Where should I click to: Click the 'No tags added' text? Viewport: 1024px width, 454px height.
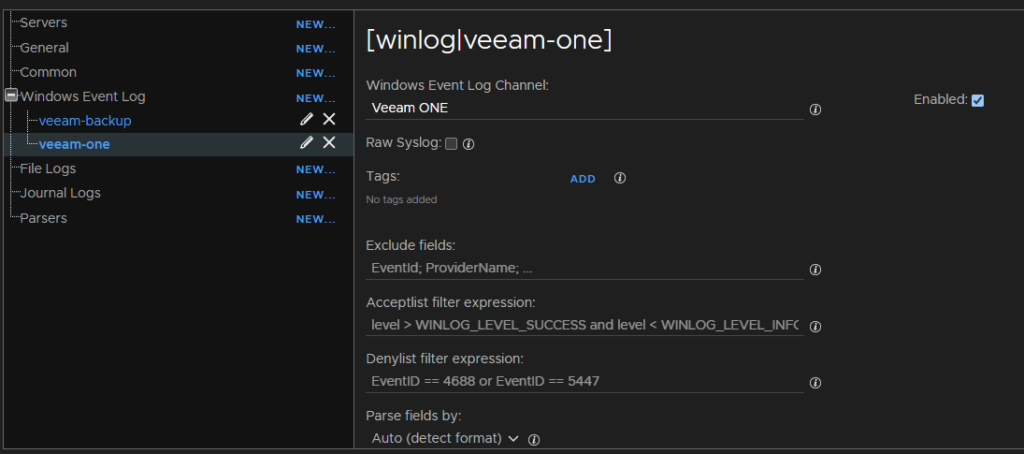402,200
